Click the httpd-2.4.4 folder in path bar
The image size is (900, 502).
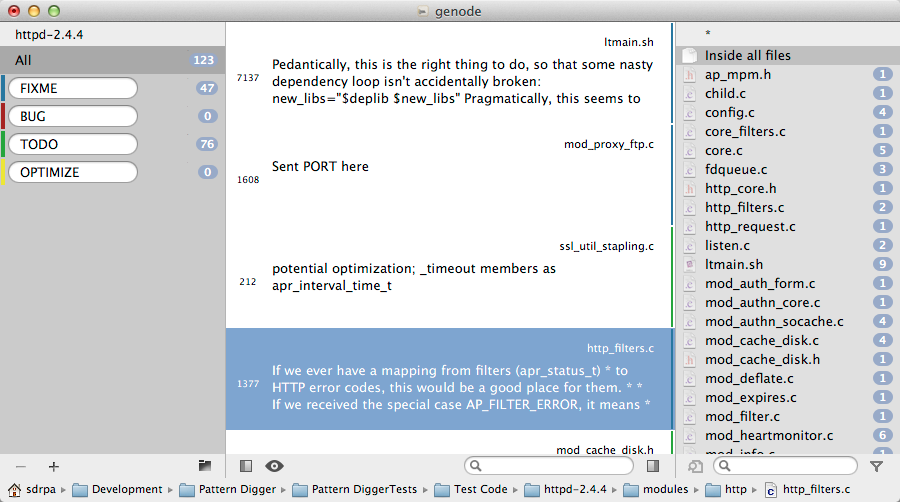point(565,489)
